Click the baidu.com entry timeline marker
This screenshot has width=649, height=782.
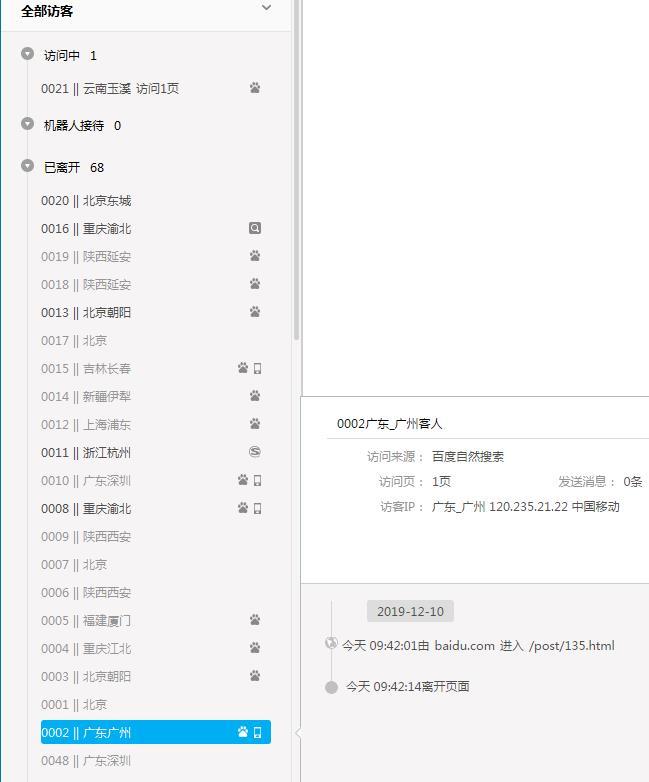pyautogui.click(x=331, y=643)
